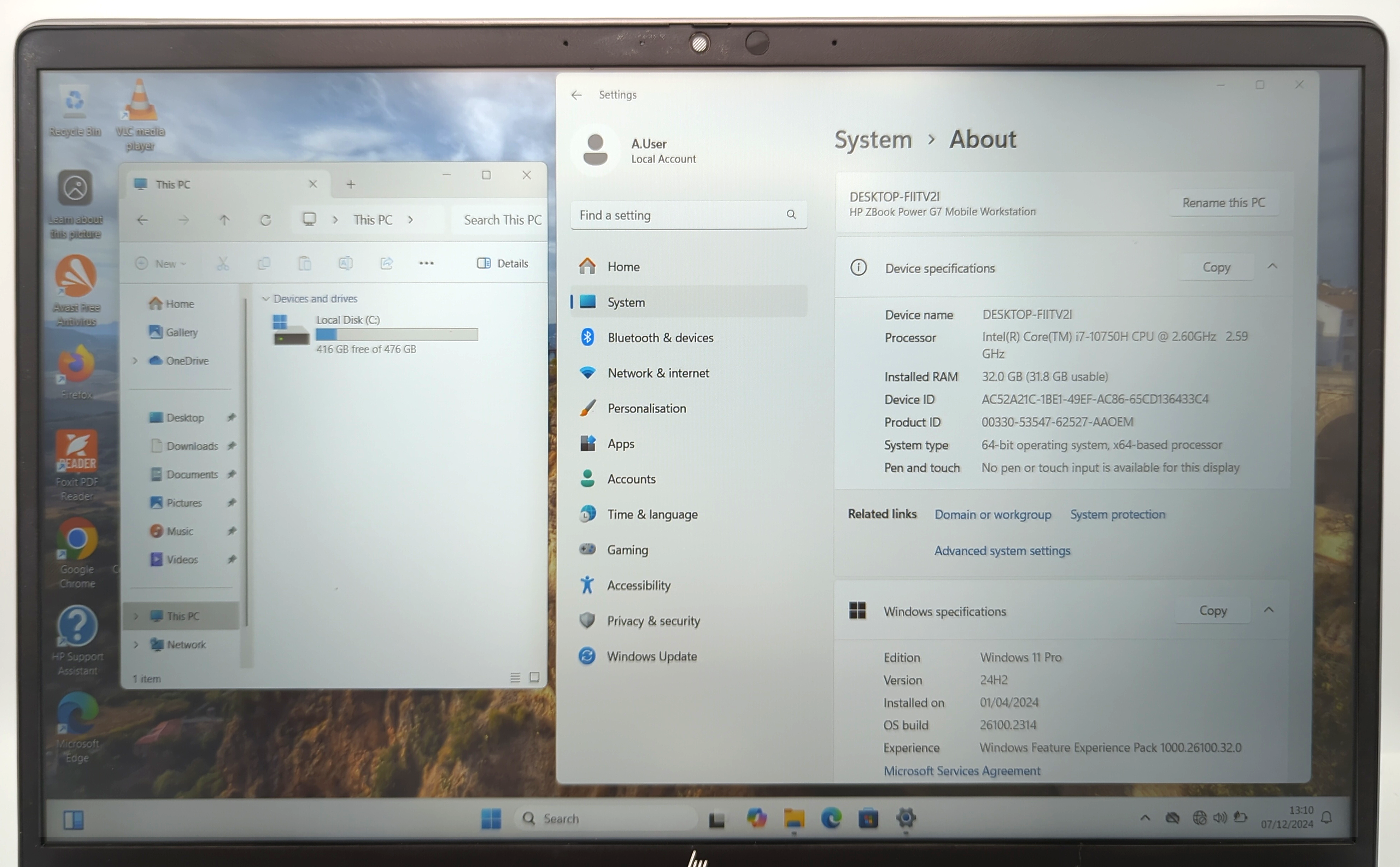
Task: Go back in the Settings window
Action: click(x=576, y=95)
